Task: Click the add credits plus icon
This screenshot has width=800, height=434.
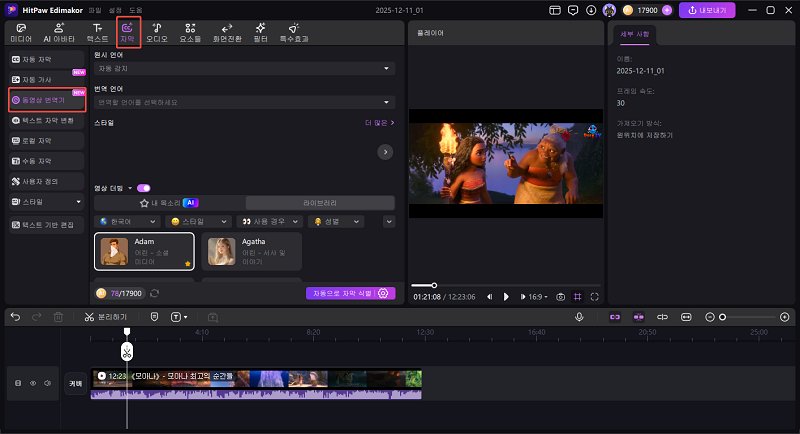Action: pyautogui.click(x=667, y=10)
